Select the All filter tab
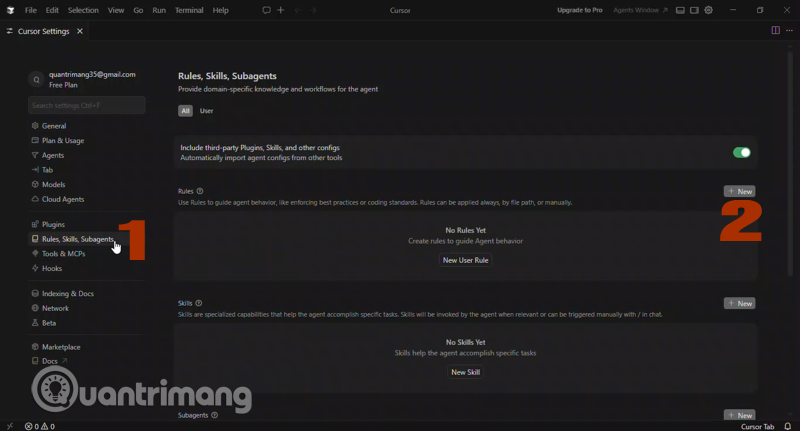 click(x=186, y=111)
